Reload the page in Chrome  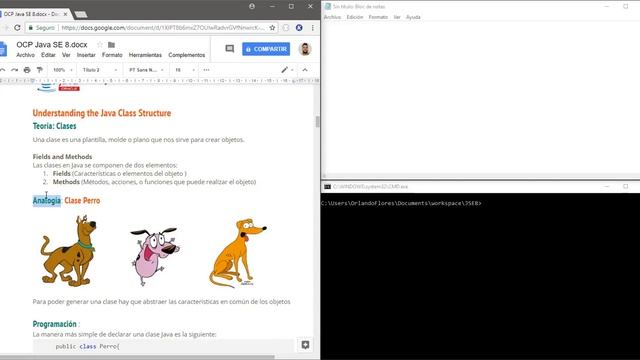tap(17, 28)
